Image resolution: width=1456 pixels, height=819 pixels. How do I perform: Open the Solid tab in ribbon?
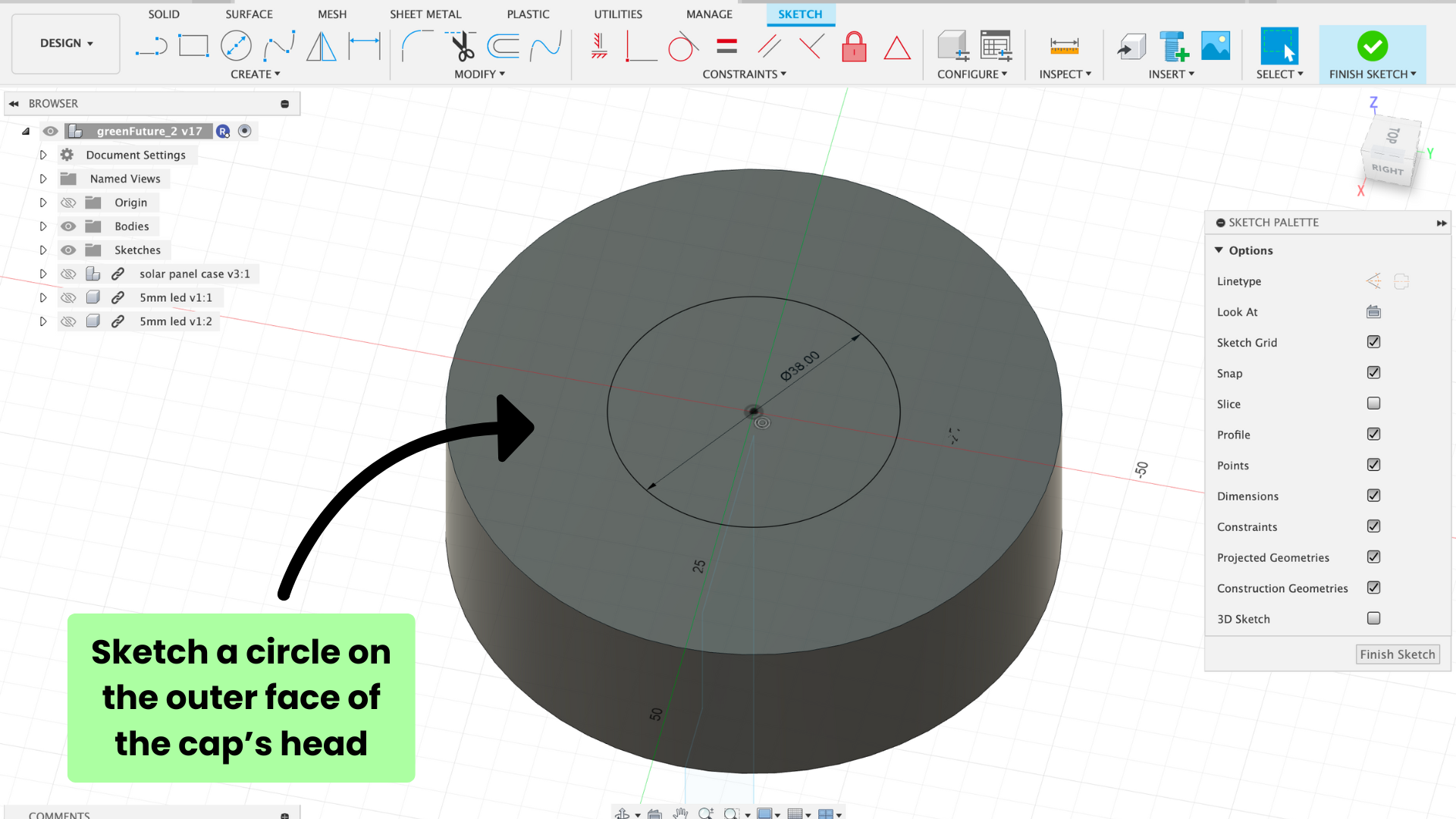(163, 14)
